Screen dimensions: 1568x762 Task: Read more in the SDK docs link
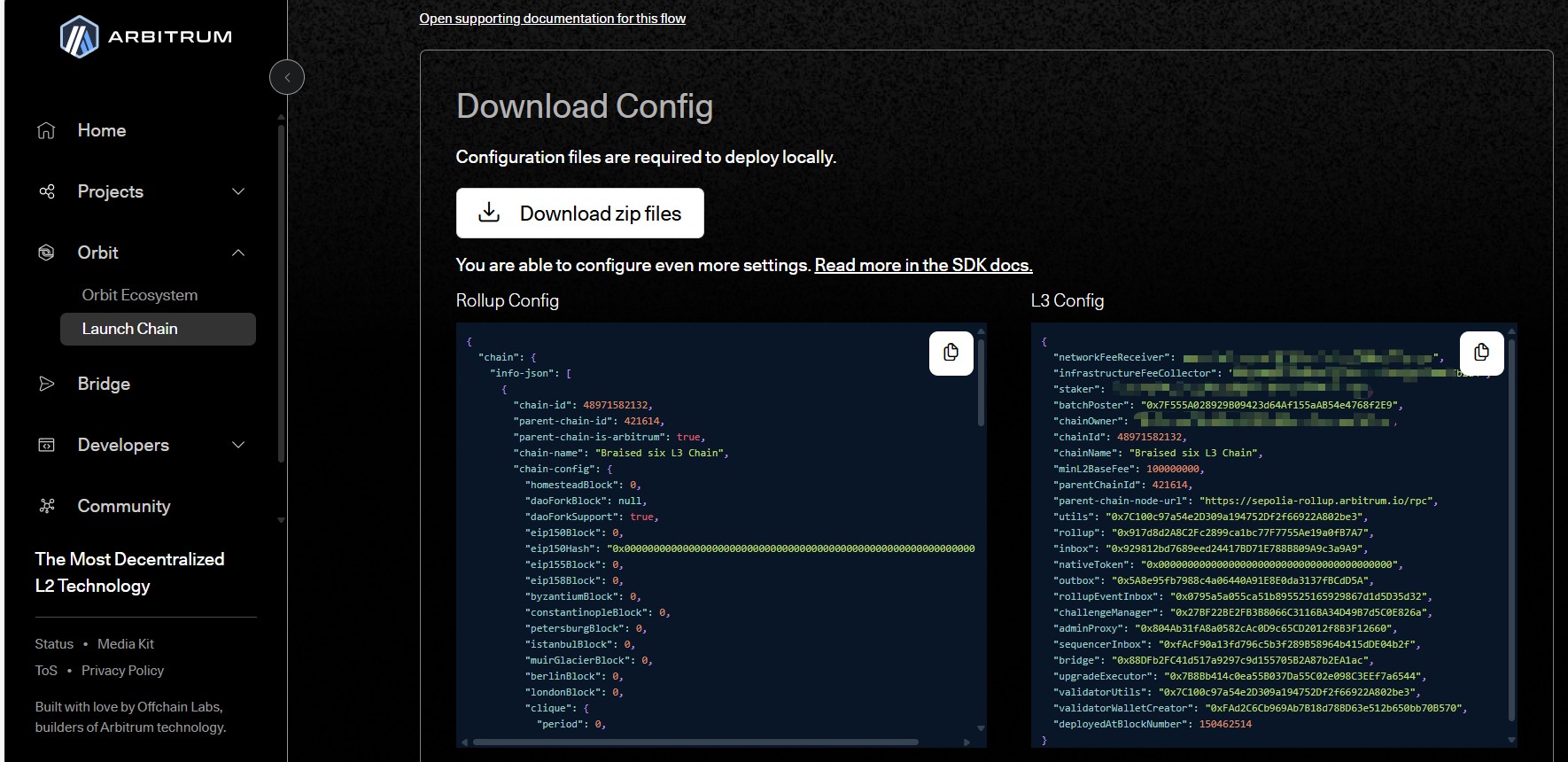click(x=923, y=265)
